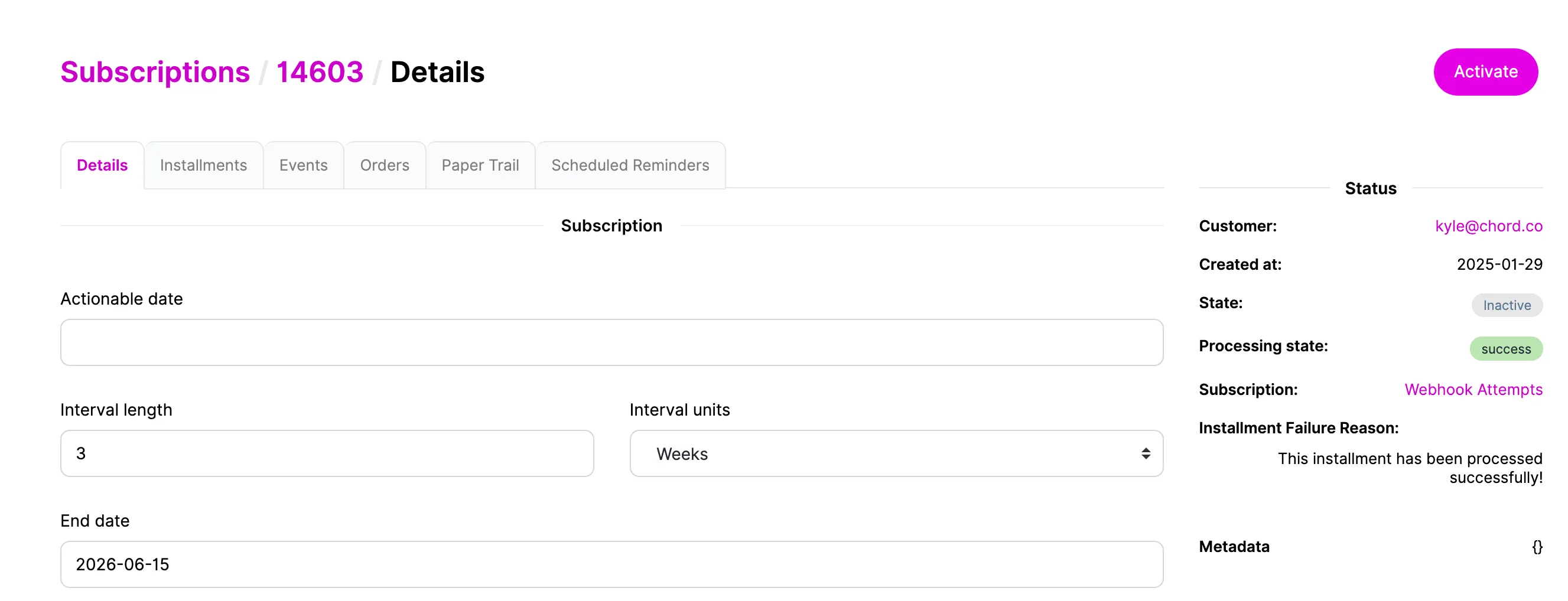Viewport: 1568px width, 601px height.
Task: Select the Details tab
Action: [102, 165]
